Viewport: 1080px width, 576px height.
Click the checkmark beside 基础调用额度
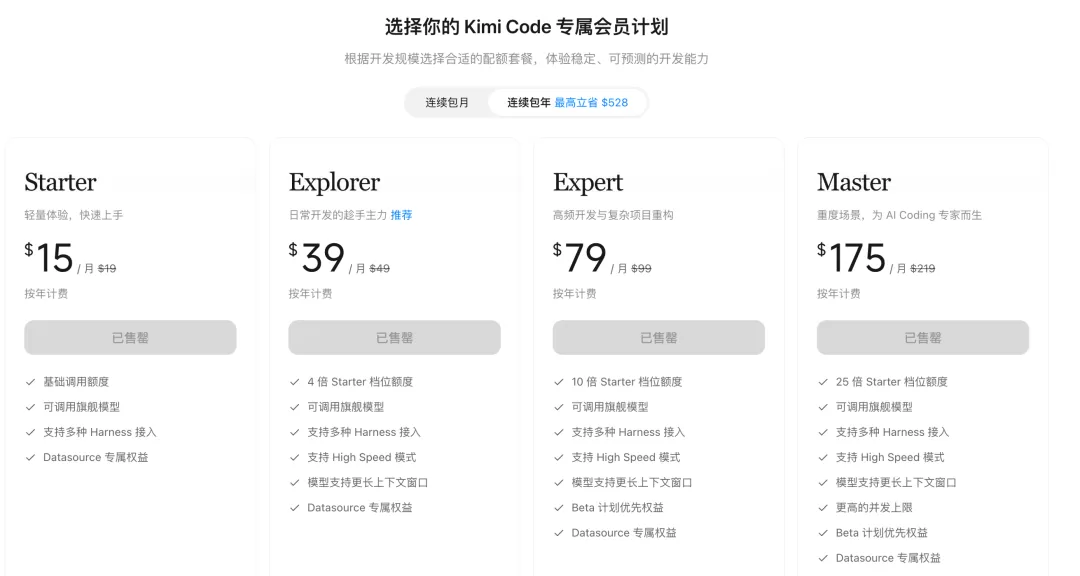pyautogui.click(x=30, y=382)
